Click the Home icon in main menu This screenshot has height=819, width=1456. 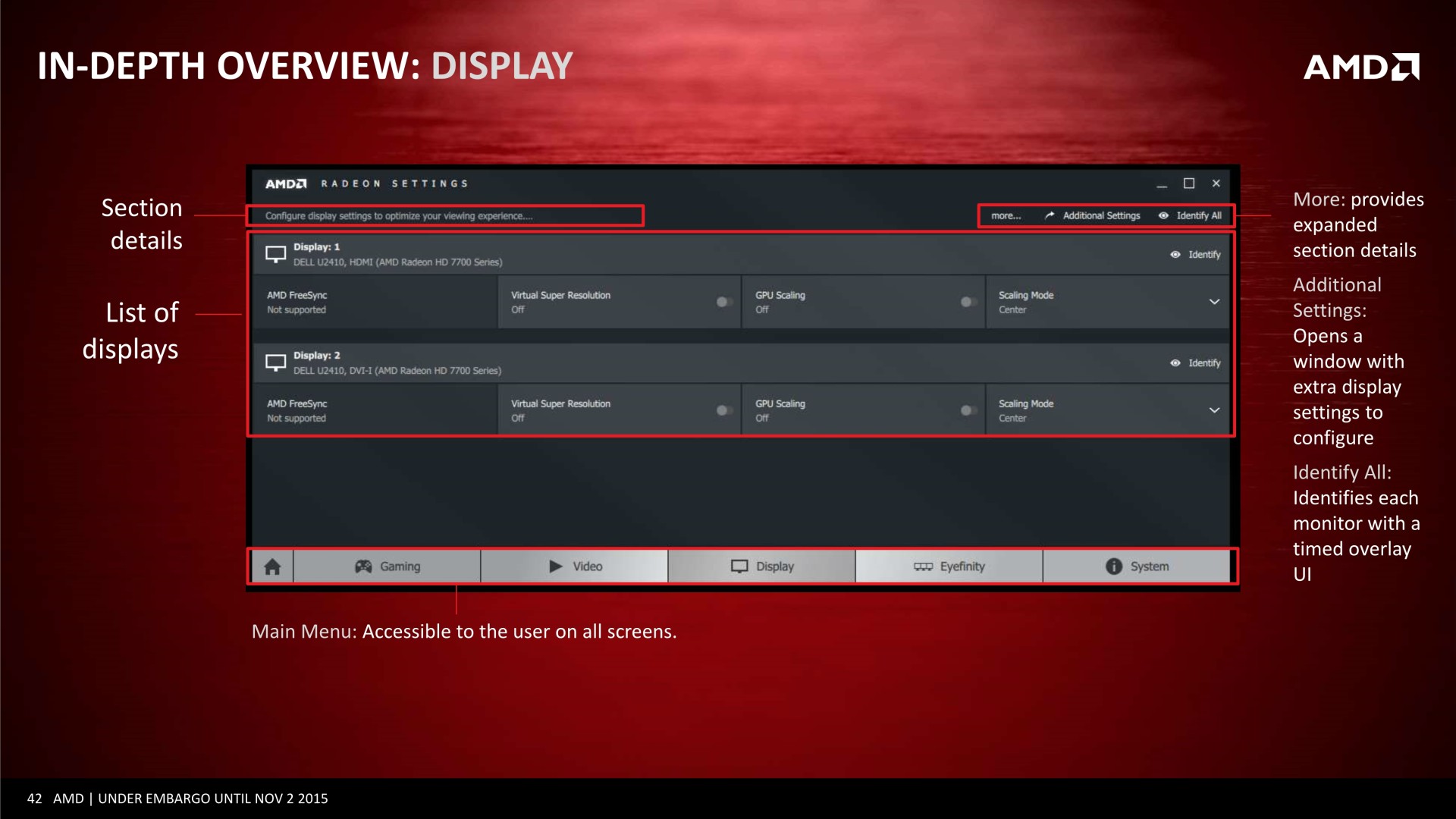click(x=272, y=566)
